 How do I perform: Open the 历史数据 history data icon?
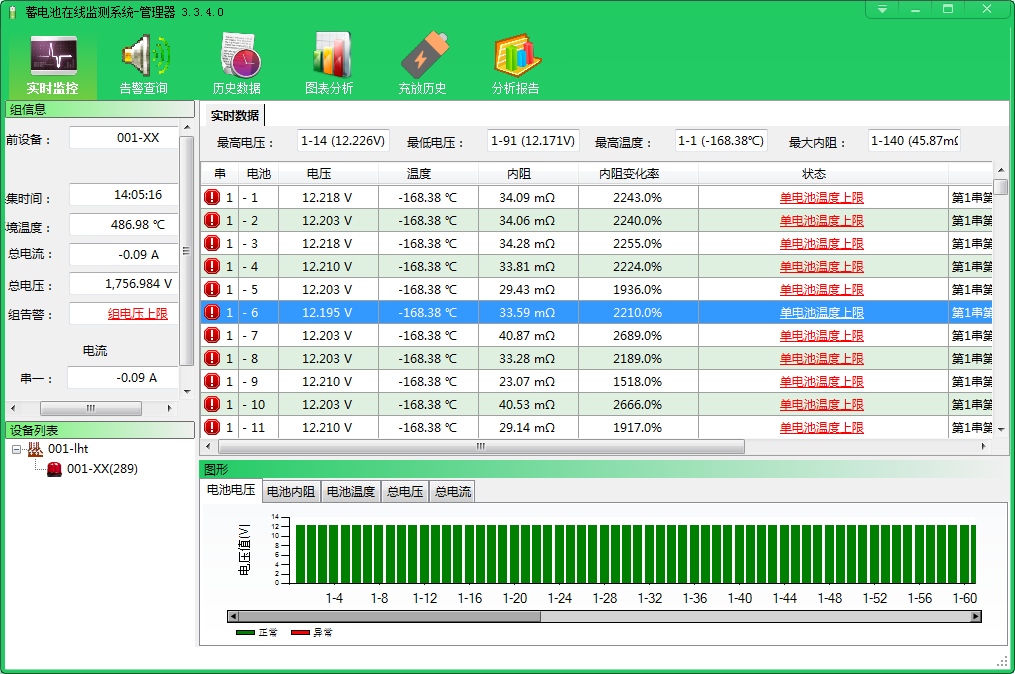[237, 57]
